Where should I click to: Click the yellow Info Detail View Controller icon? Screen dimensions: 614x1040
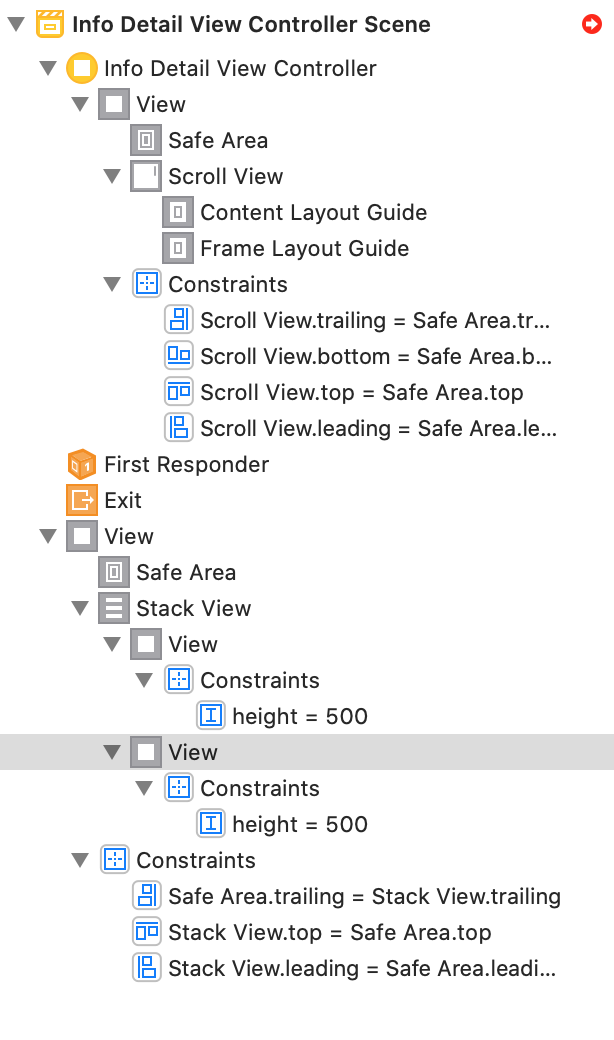click(x=81, y=68)
